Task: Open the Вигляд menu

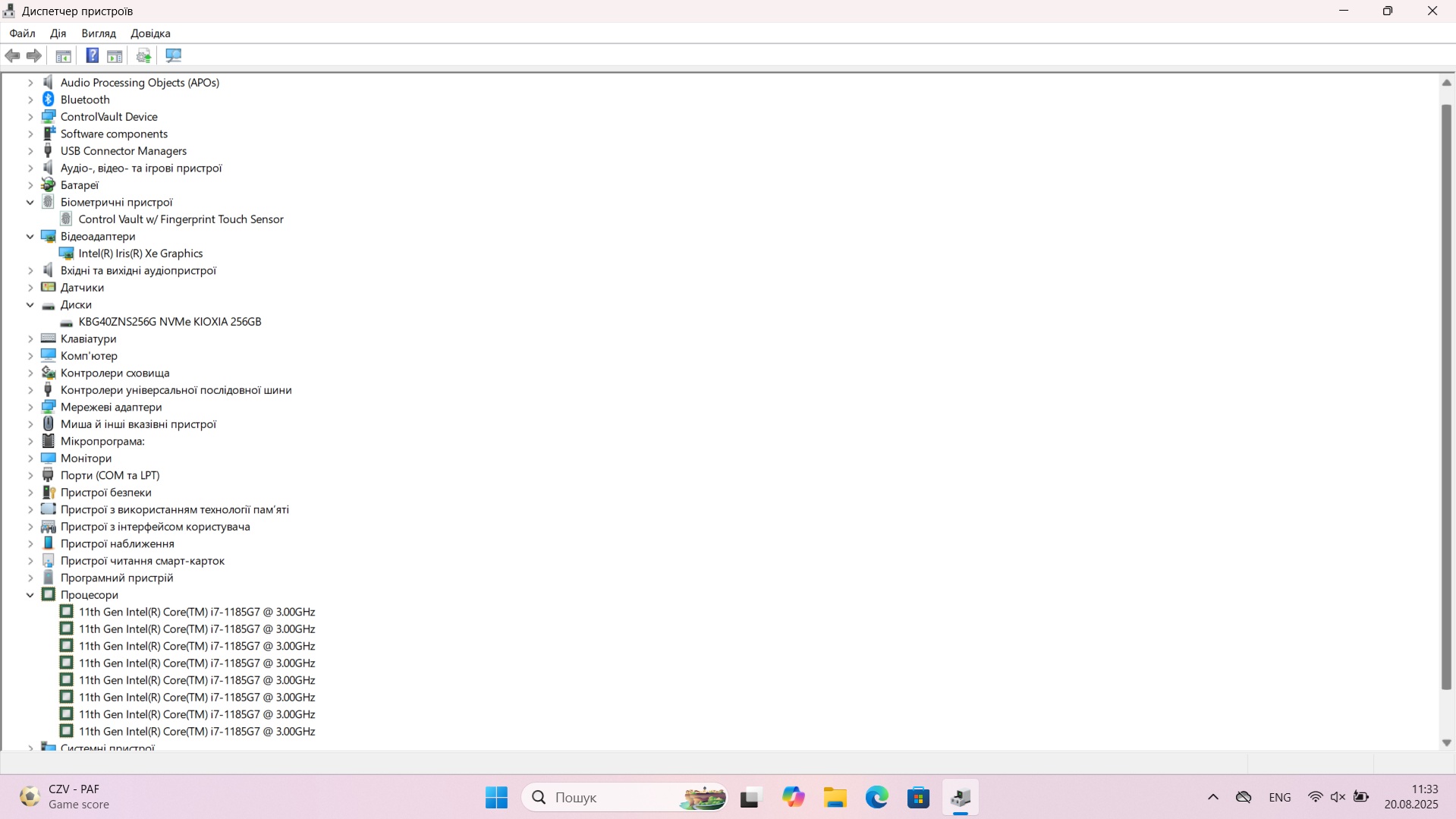Action: pos(99,33)
